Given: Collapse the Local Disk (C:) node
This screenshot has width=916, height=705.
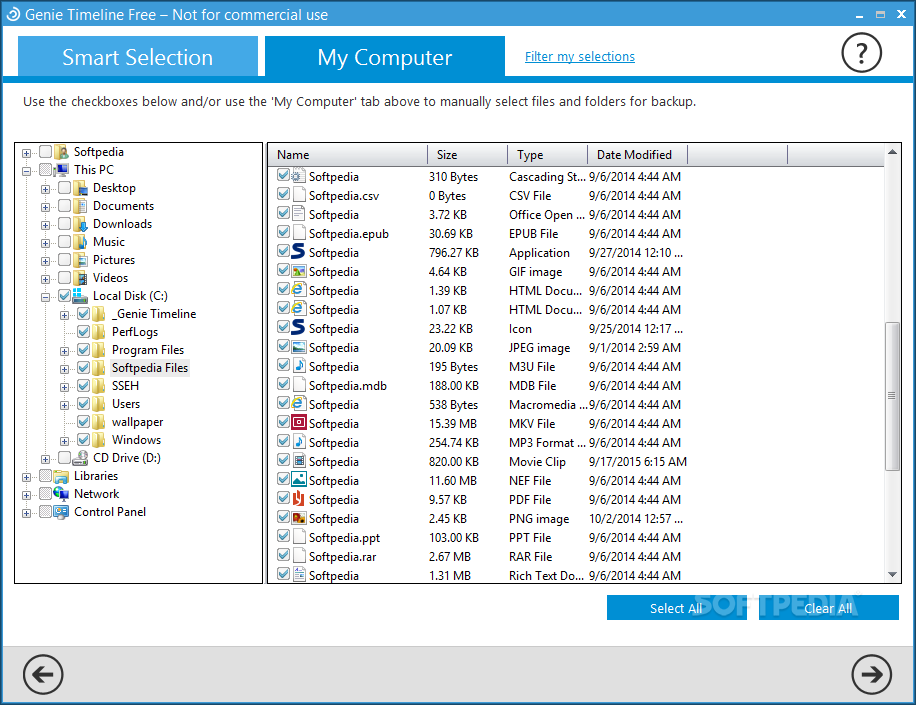Looking at the screenshot, I should (x=45, y=297).
